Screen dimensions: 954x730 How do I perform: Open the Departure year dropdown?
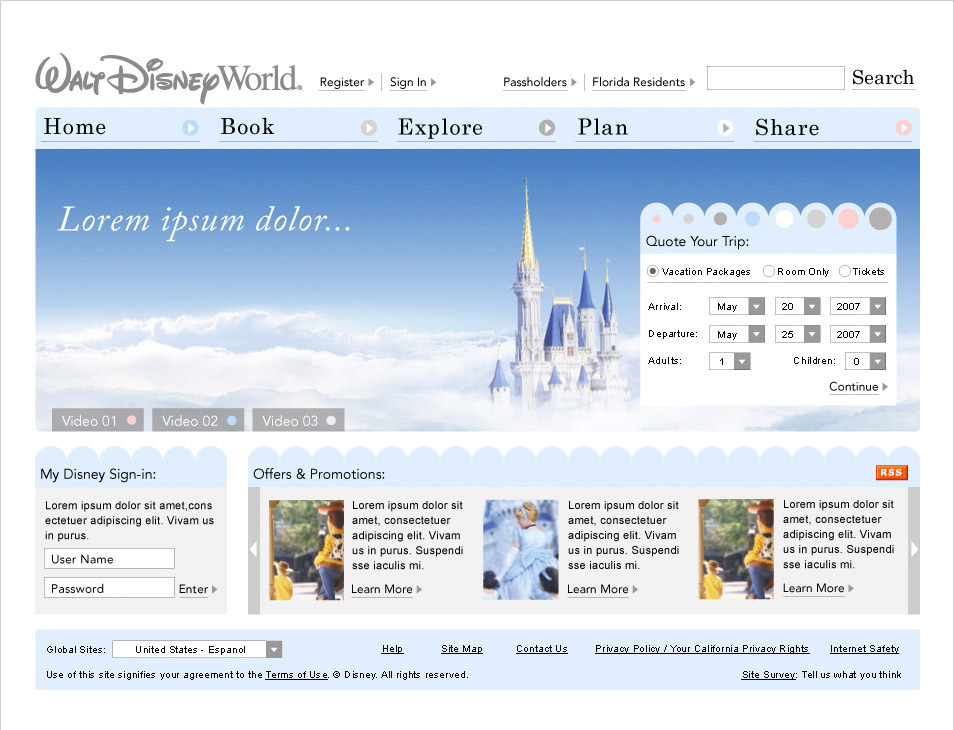click(858, 334)
